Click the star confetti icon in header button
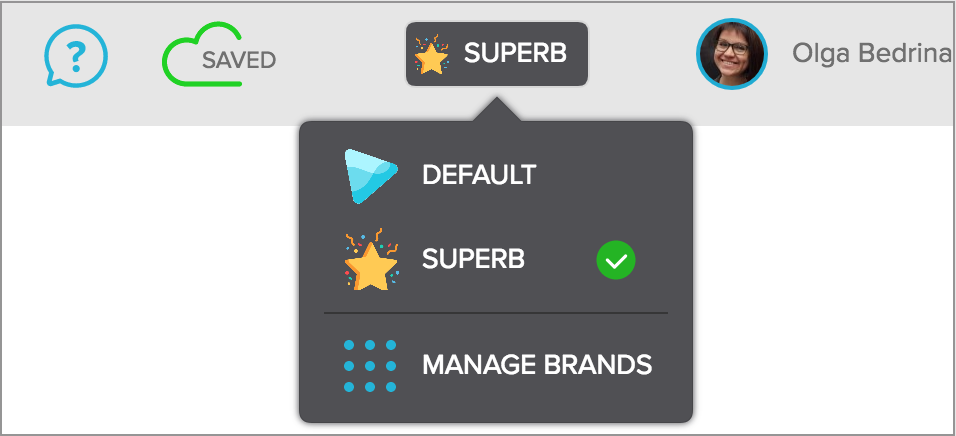956x436 pixels. (x=431, y=55)
